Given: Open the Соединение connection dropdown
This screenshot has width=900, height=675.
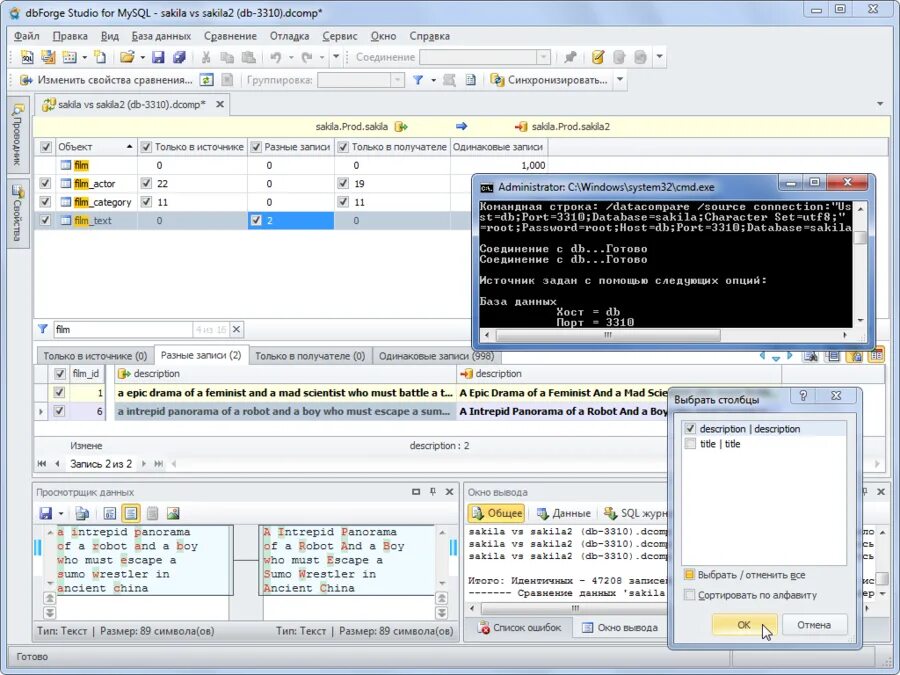Looking at the screenshot, I should coord(543,57).
